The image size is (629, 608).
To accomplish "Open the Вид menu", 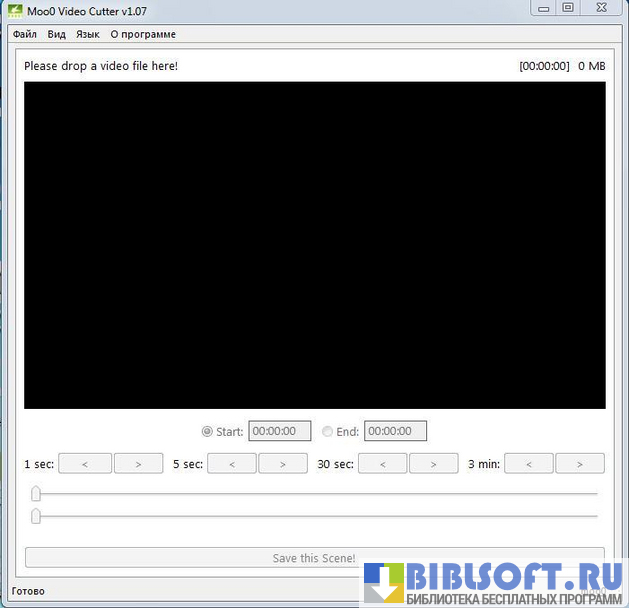I will tap(57, 34).
